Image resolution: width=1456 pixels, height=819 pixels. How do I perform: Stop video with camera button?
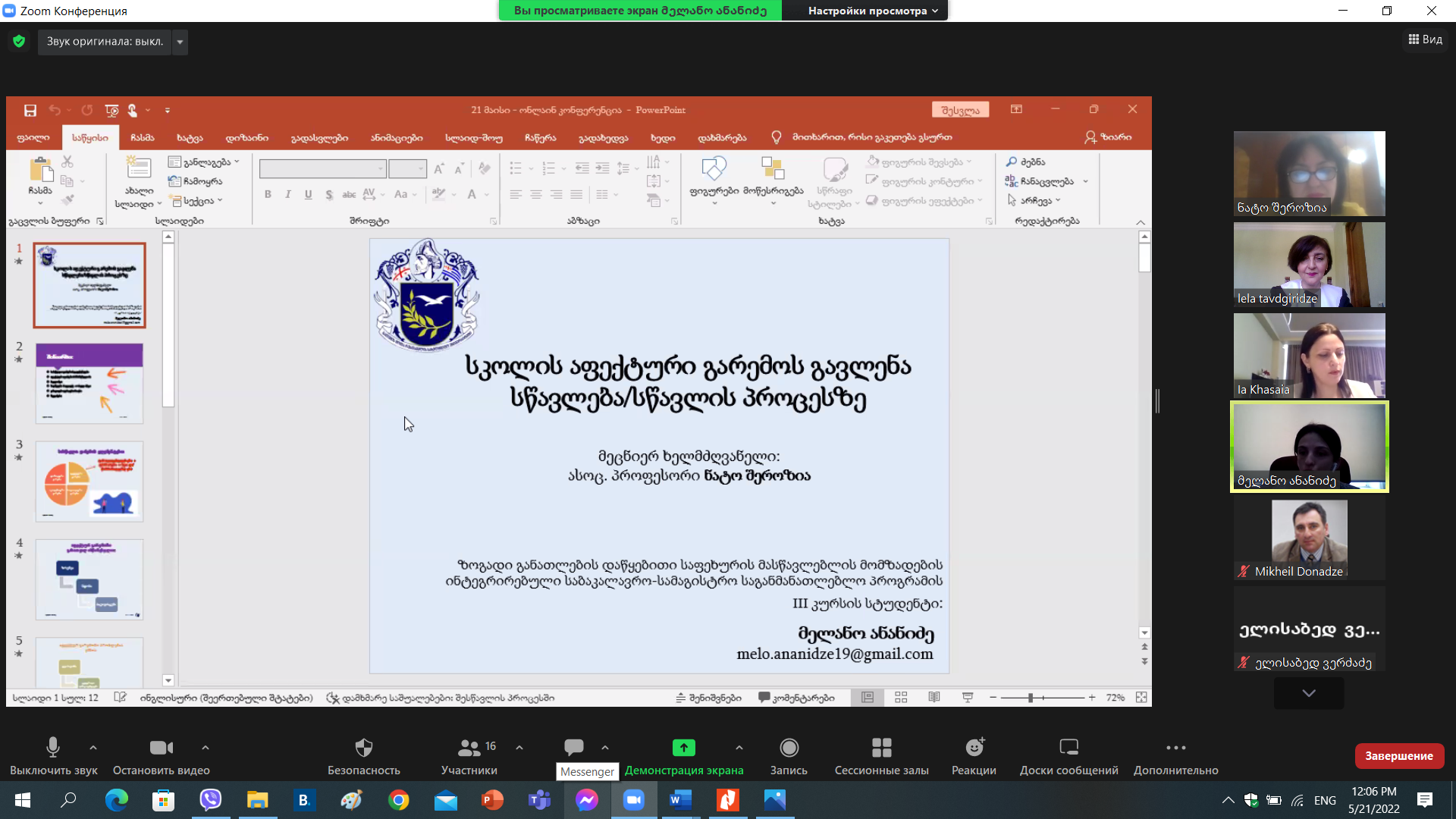click(x=161, y=748)
